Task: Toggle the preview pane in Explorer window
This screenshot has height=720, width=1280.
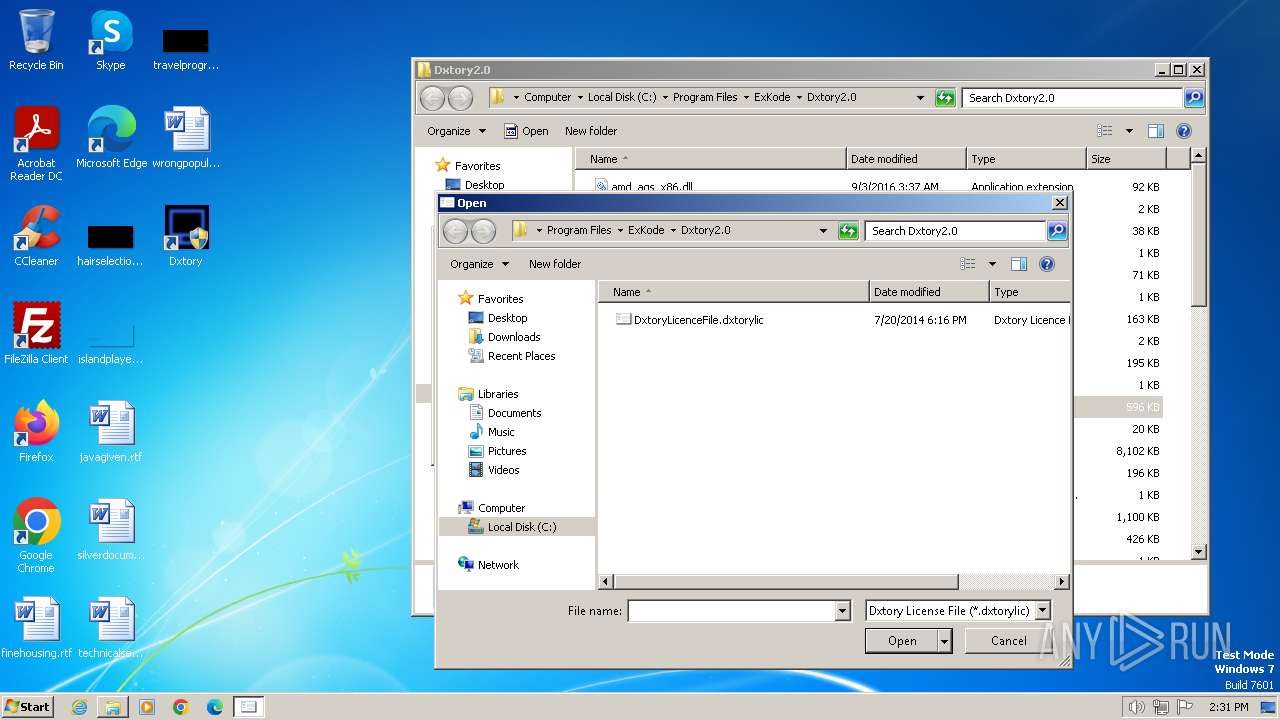Action: pos(1156,131)
